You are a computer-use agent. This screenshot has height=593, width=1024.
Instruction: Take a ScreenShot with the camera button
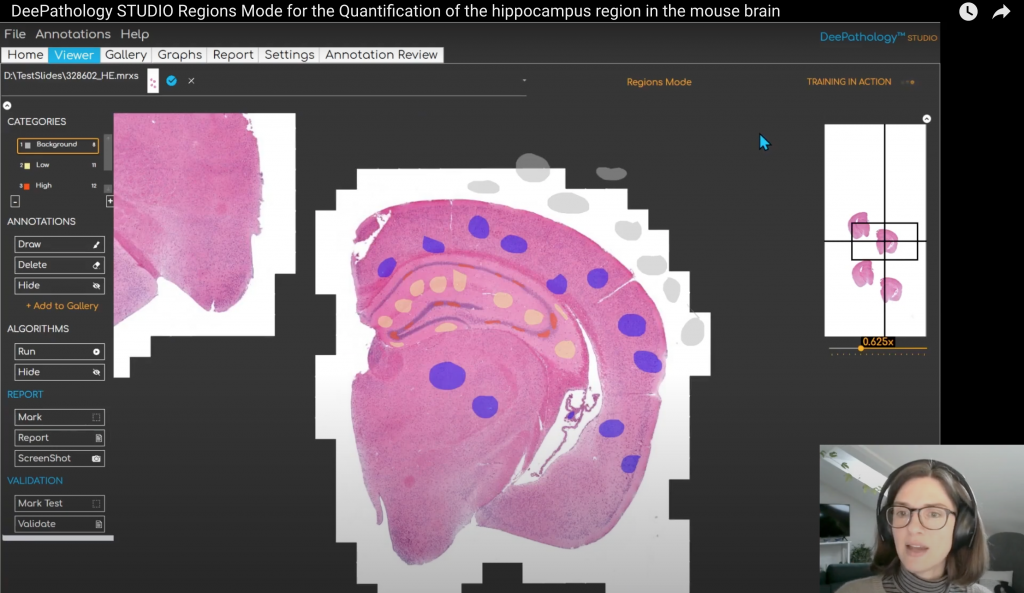click(59, 458)
